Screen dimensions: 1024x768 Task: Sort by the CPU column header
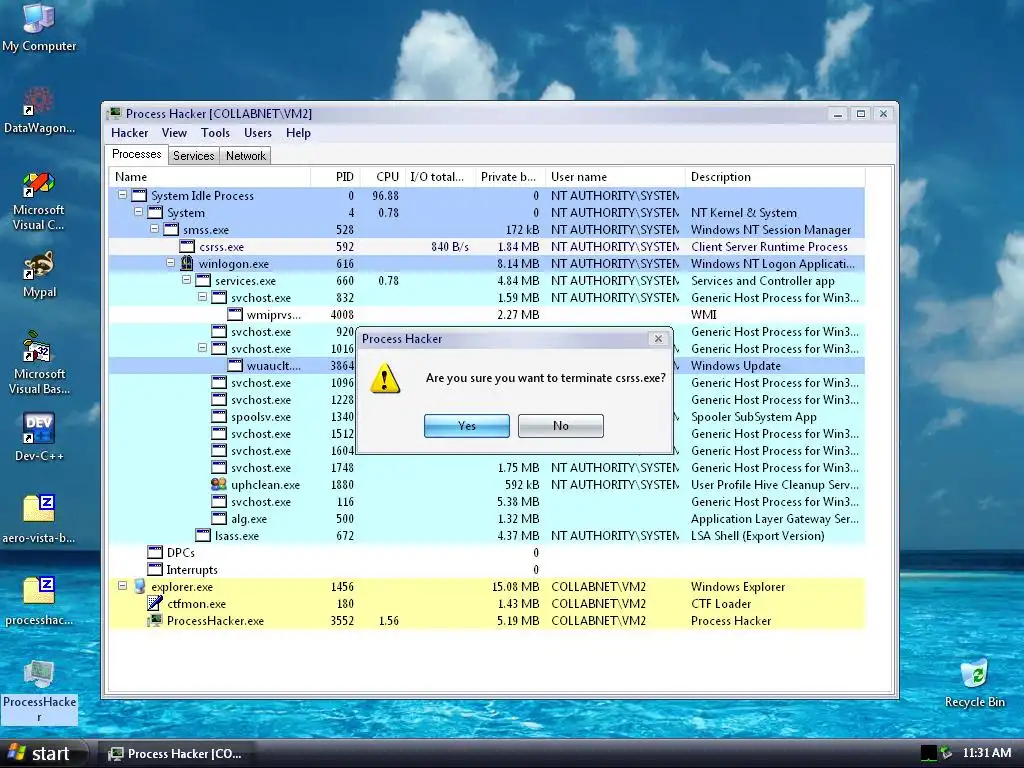point(382,177)
